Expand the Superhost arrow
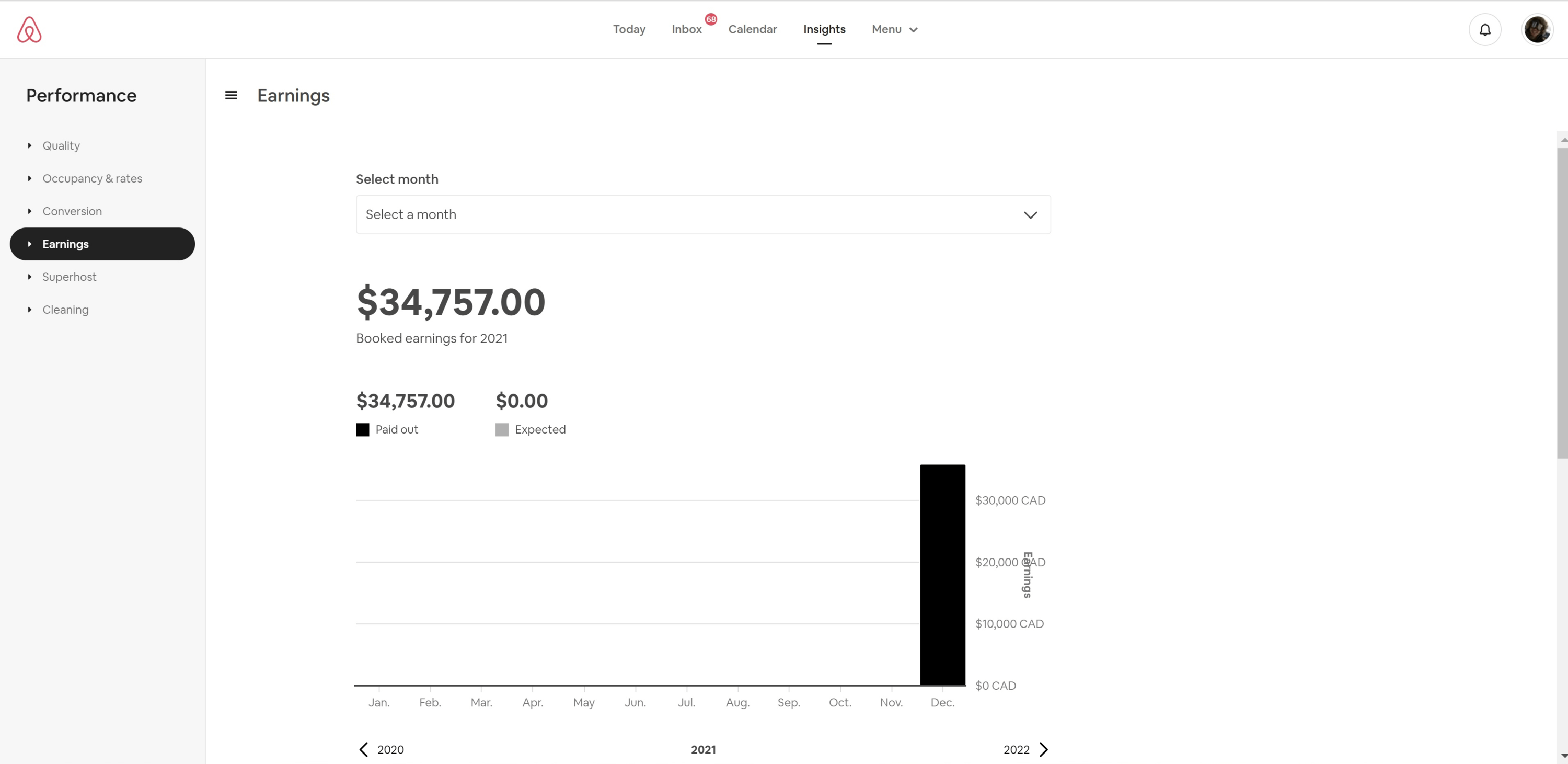Image resolution: width=1568 pixels, height=764 pixels. [x=29, y=277]
